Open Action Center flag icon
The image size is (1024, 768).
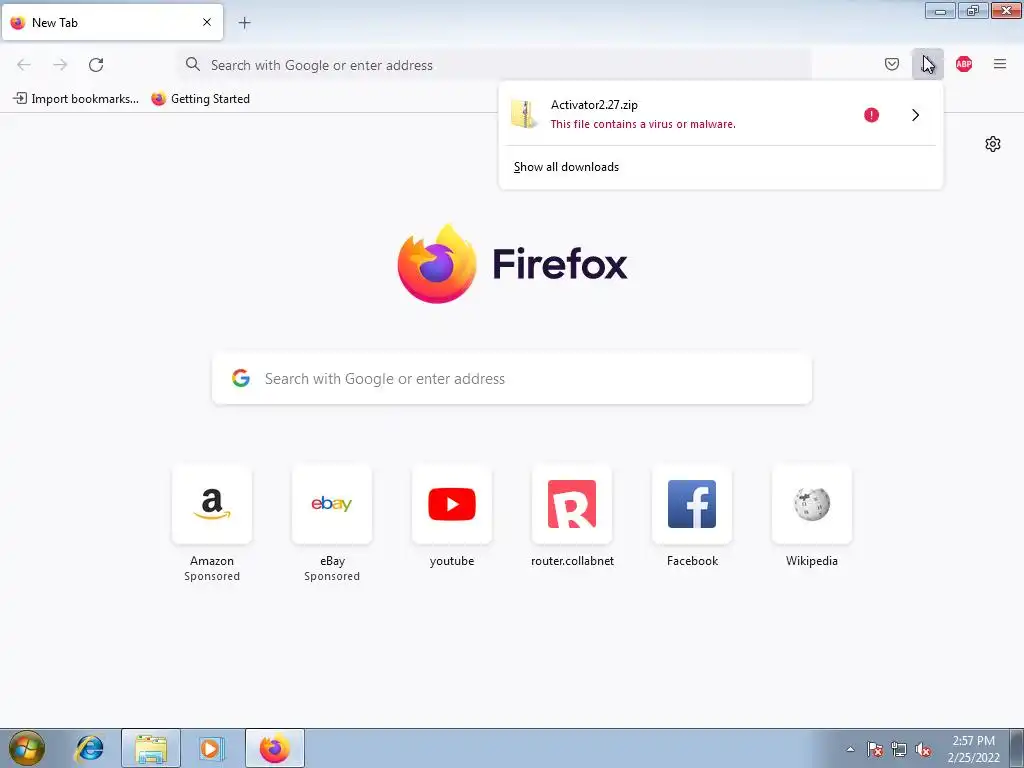875,749
